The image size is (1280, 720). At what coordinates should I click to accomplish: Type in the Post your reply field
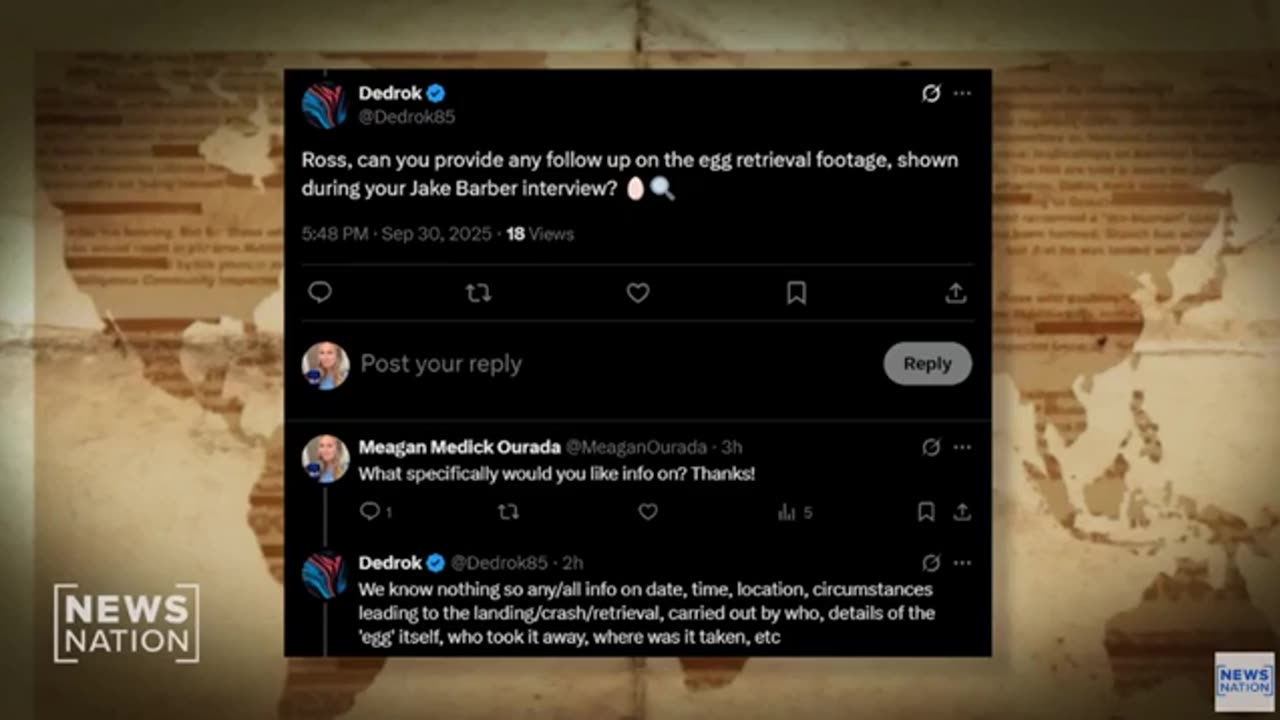(x=600, y=364)
